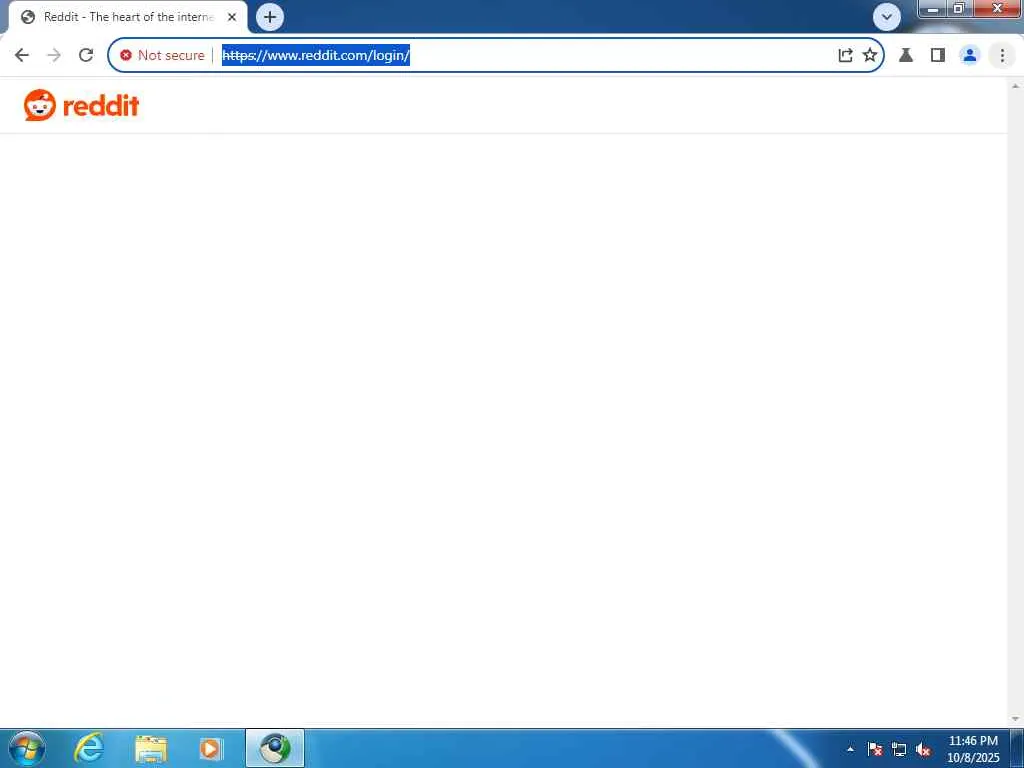Viewport: 1024px width, 768px height.
Task: Open a new tab with plus button
Action: point(270,17)
